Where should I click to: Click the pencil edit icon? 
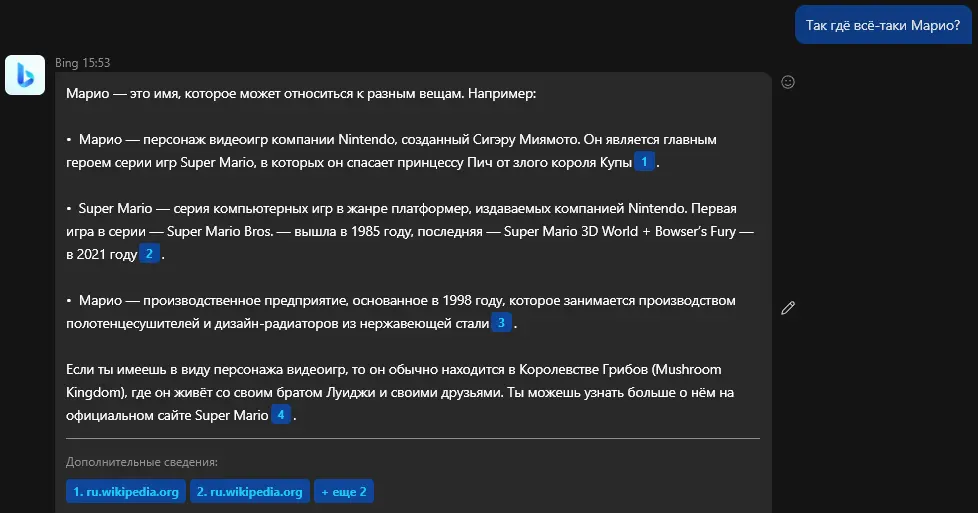point(788,308)
